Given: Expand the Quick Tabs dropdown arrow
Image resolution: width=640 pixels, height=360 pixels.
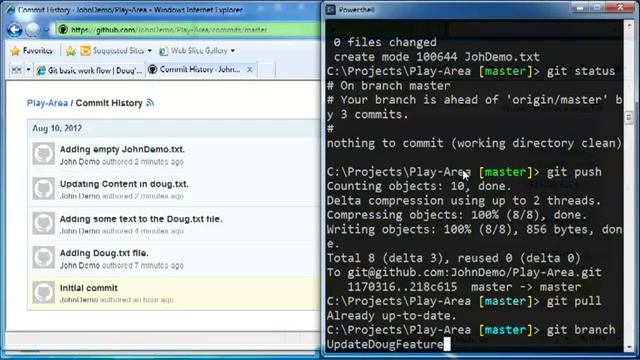Looking at the screenshot, I should click(x=28, y=70).
